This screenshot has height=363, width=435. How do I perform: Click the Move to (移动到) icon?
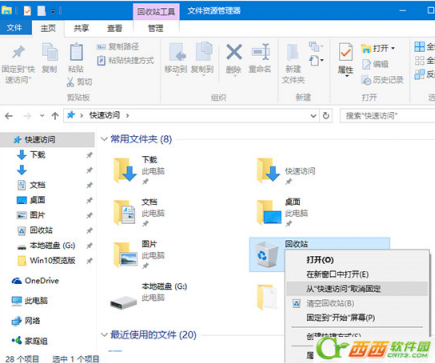(x=176, y=52)
